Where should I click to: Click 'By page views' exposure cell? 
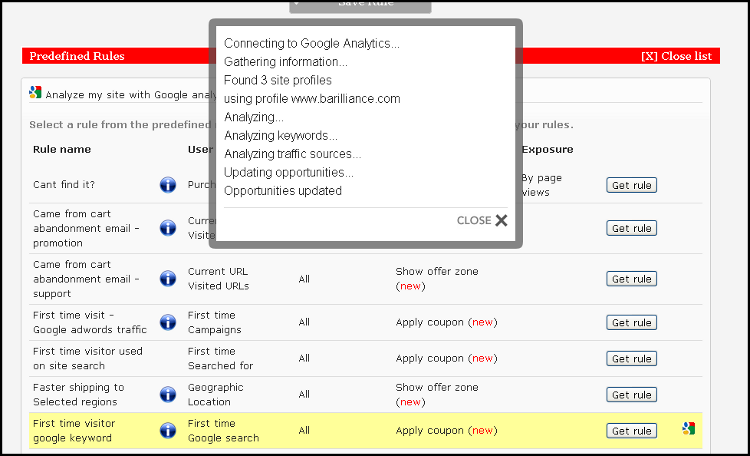[x=541, y=185]
